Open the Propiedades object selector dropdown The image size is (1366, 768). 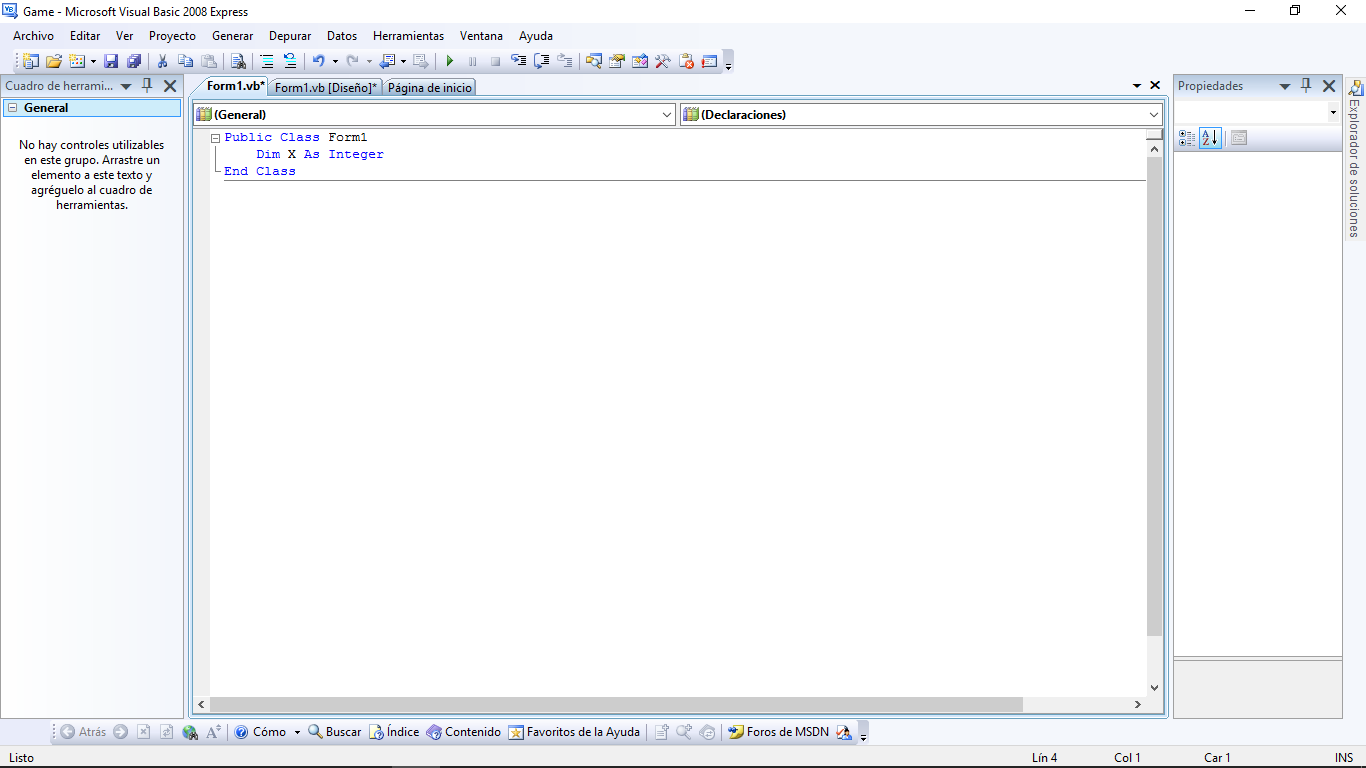(1333, 113)
